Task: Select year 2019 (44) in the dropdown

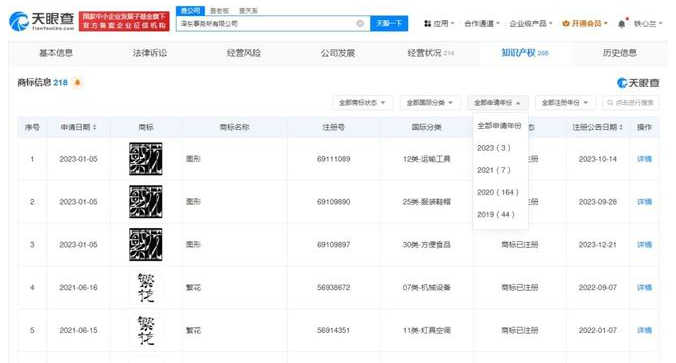Action: pos(496,214)
